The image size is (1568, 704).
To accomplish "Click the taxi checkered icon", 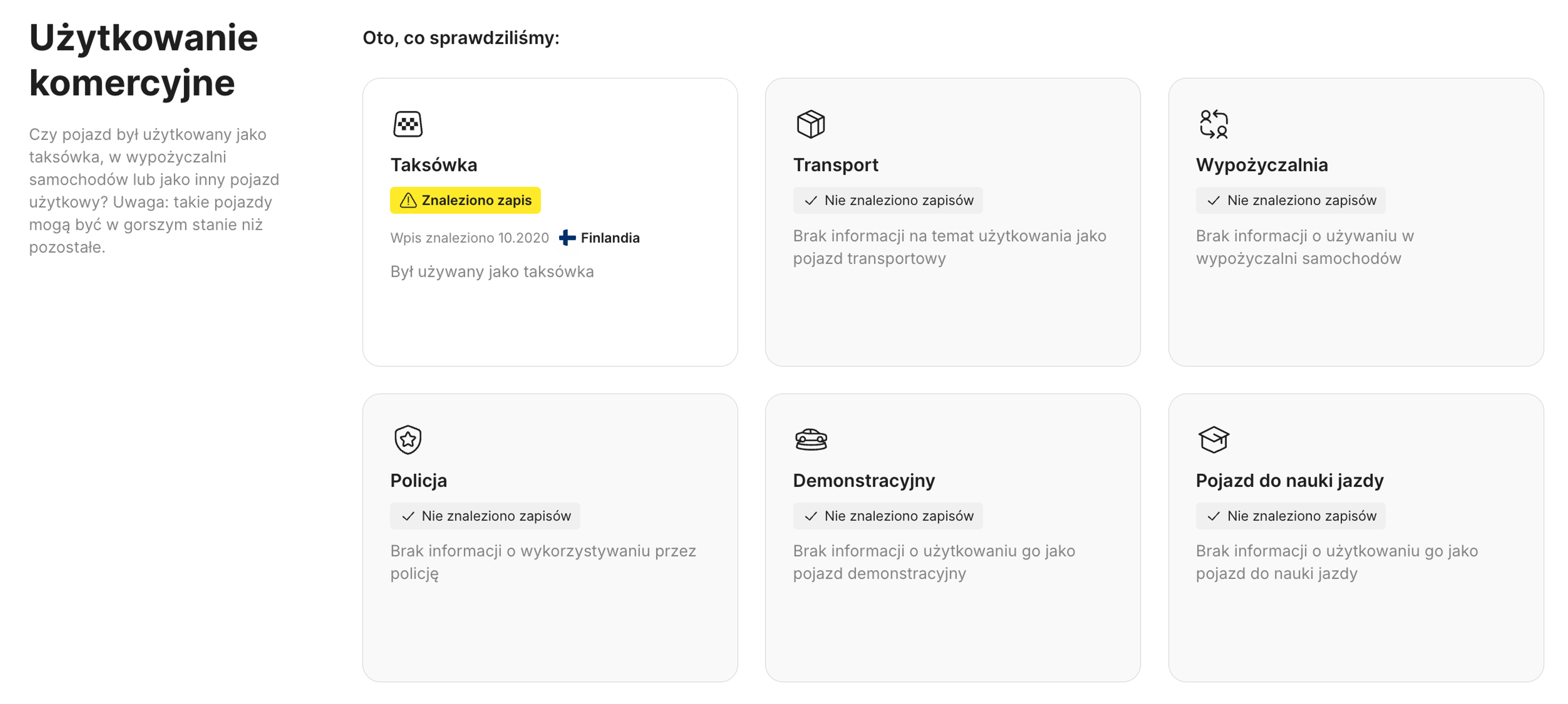I will [x=407, y=124].
